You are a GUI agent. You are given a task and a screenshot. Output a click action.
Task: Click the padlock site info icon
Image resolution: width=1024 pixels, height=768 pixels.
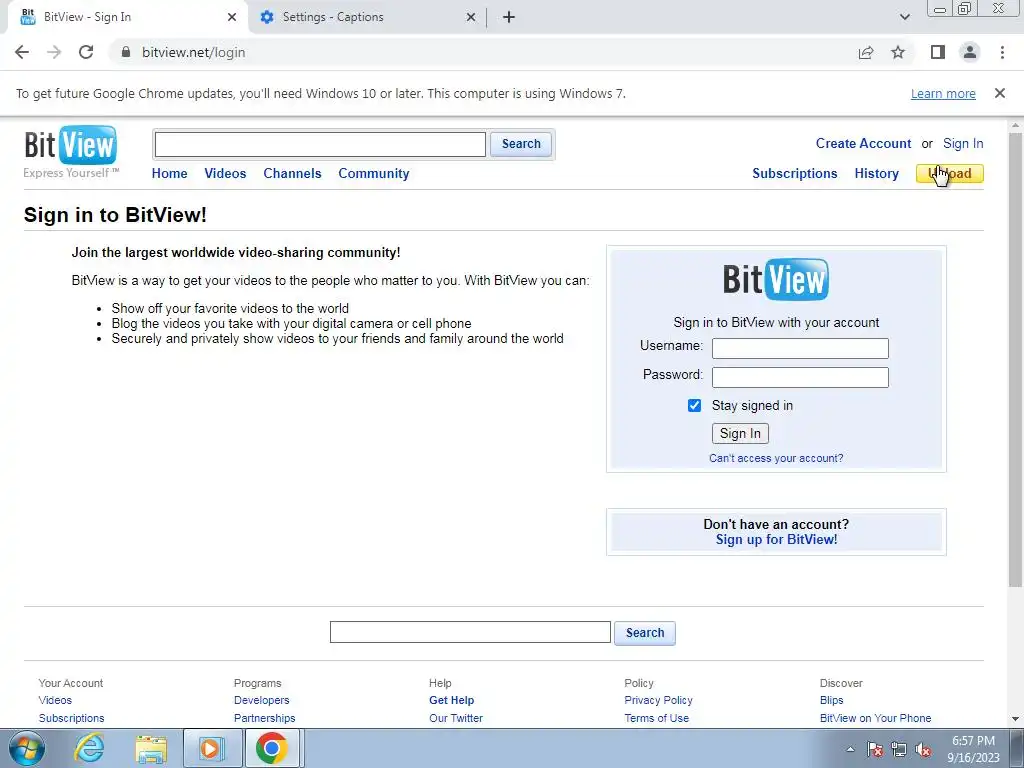pyautogui.click(x=126, y=52)
